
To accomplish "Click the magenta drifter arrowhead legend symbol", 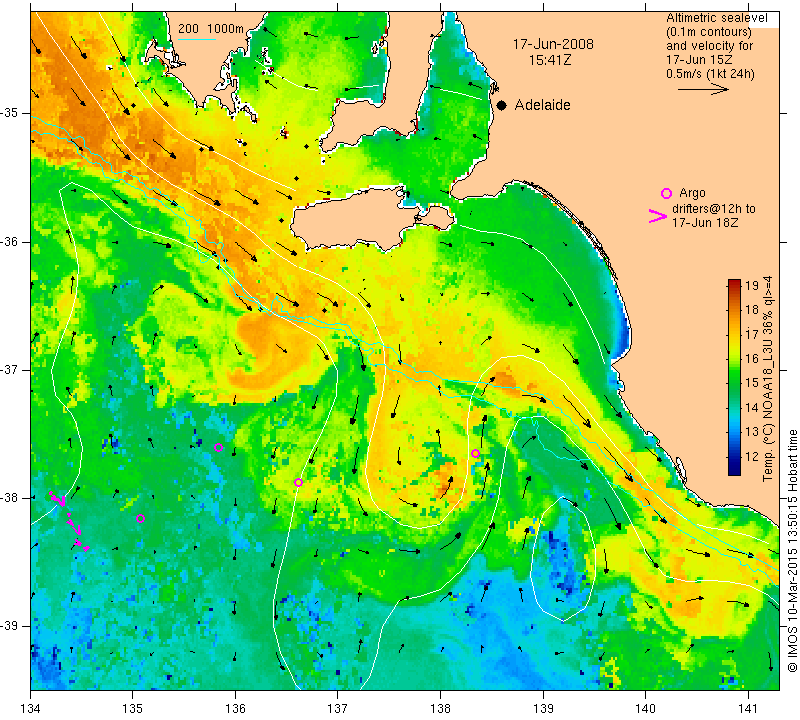I will 658,216.
